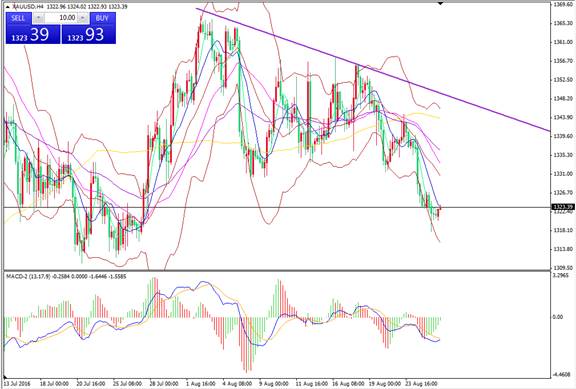Click the highlighted 1323.39 current price label
Viewport: 576px width, 389px height.
[564, 207]
